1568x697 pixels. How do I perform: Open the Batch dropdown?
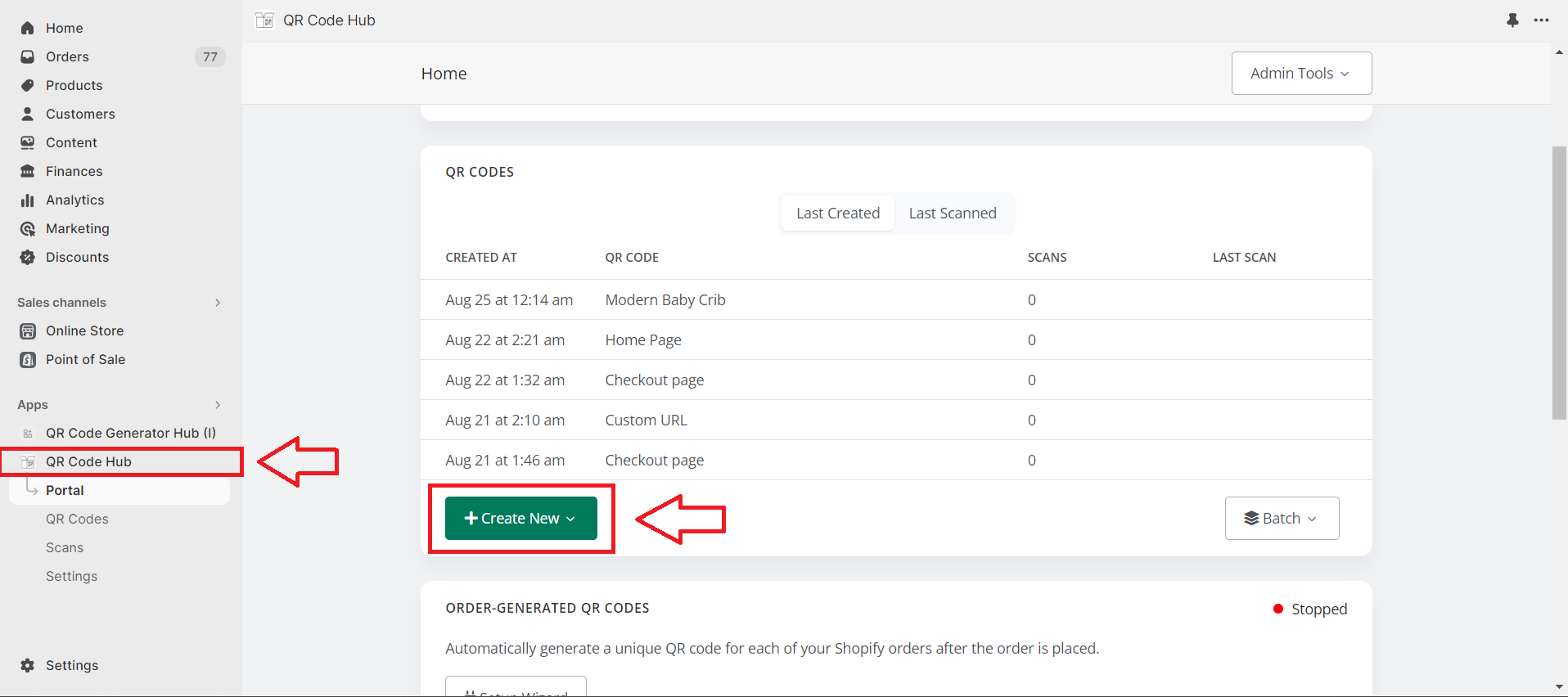tap(1282, 519)
